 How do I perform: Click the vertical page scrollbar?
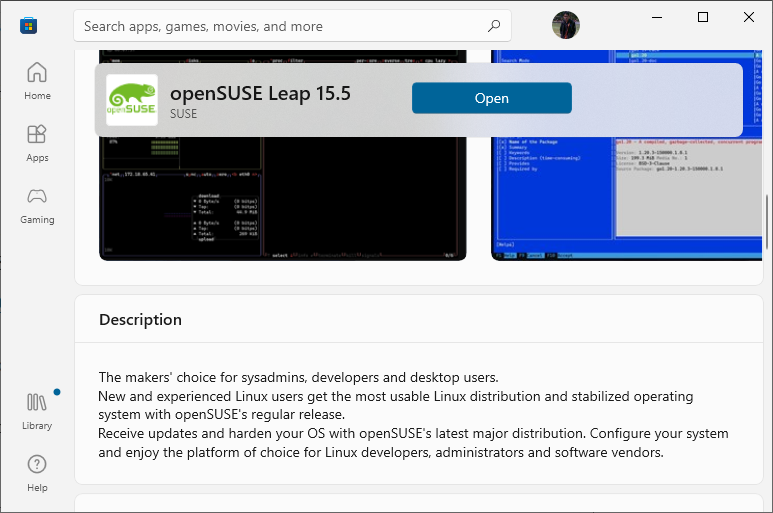click(x=766, y=222)
